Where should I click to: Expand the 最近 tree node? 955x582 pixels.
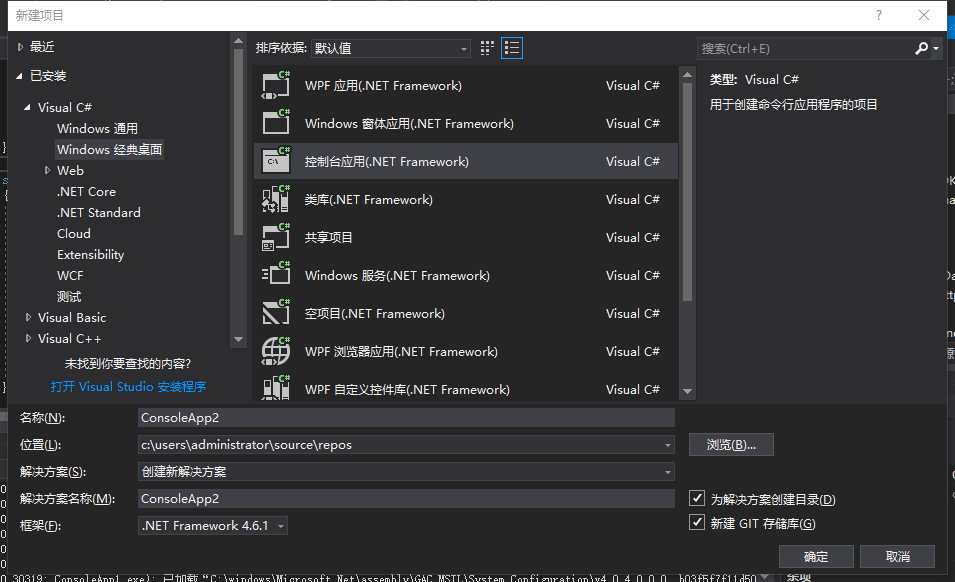[x=20, y=47]
